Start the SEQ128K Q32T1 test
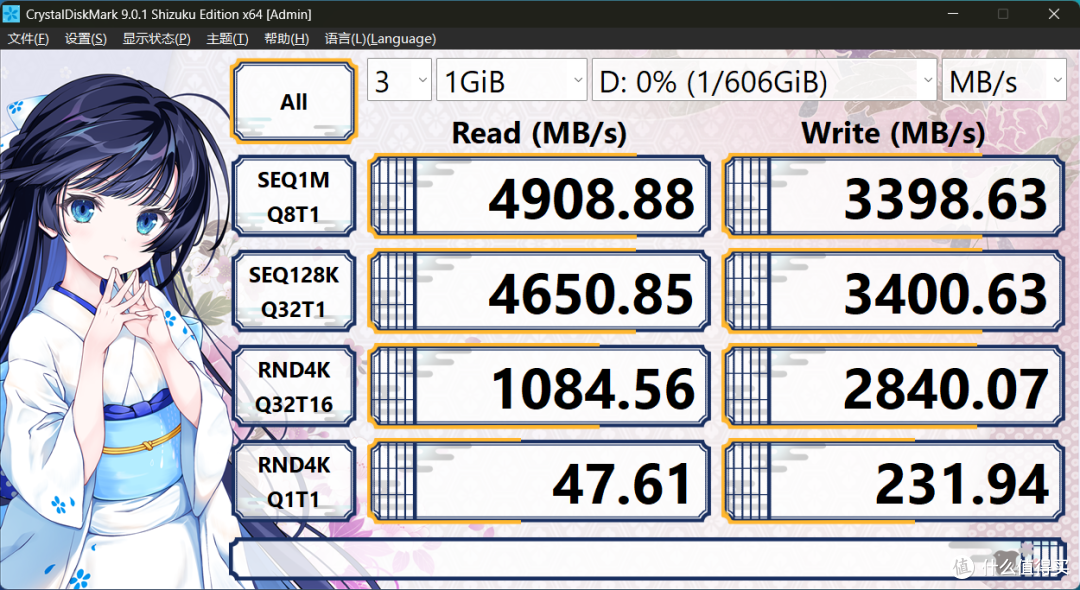 coord(294,292)
